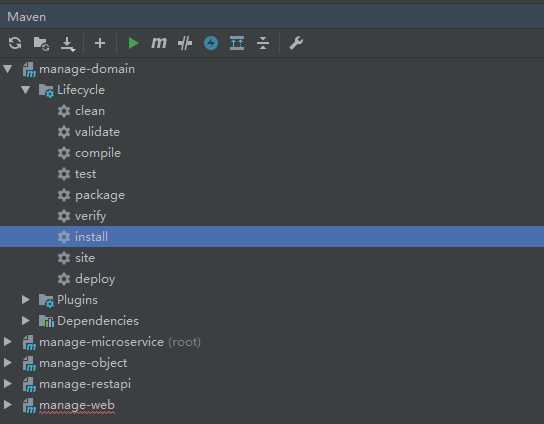Viewport: 544px width, 424px height.
Task: Select the manage-restapi module
Action: [85, 384]
